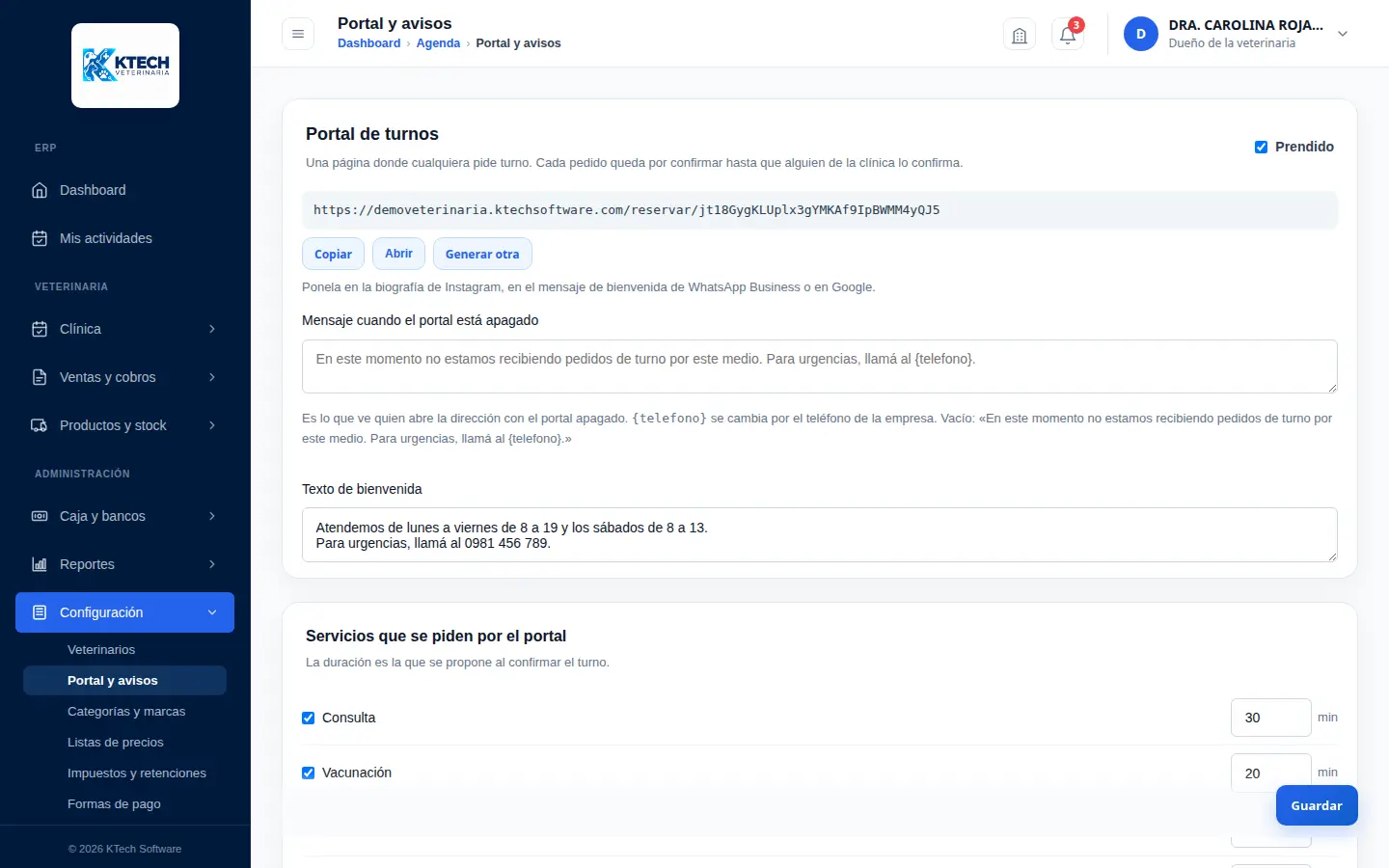Click the Texto de bienvenida textarea

pyautogui.click(x=820, y=535)
